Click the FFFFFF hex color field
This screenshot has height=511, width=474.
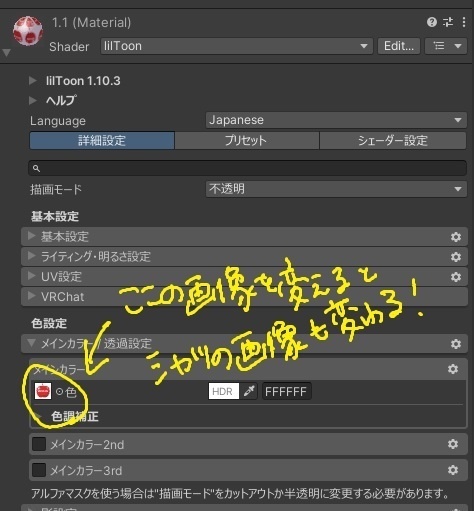(x=287, y=391)
